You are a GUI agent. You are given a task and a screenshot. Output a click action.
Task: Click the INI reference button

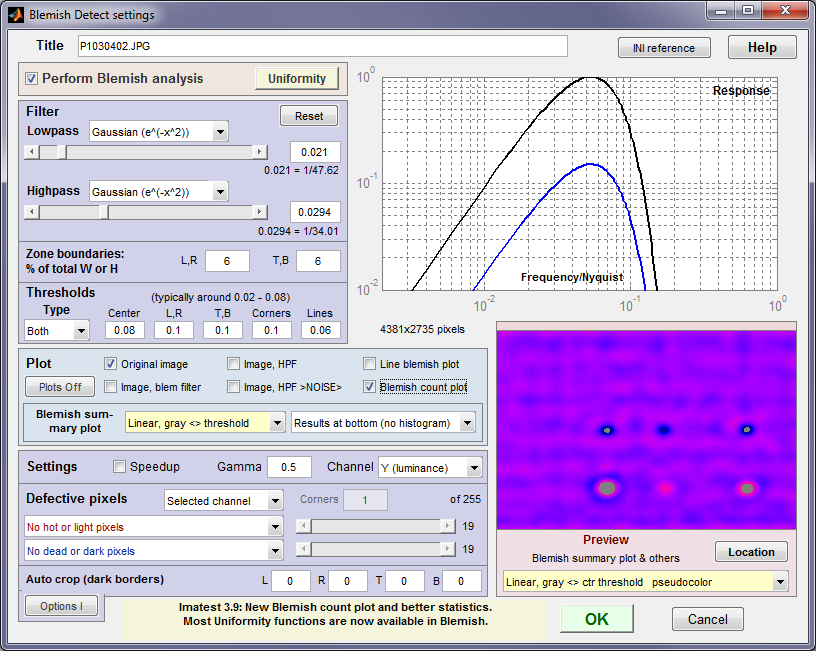click(664, 48)
